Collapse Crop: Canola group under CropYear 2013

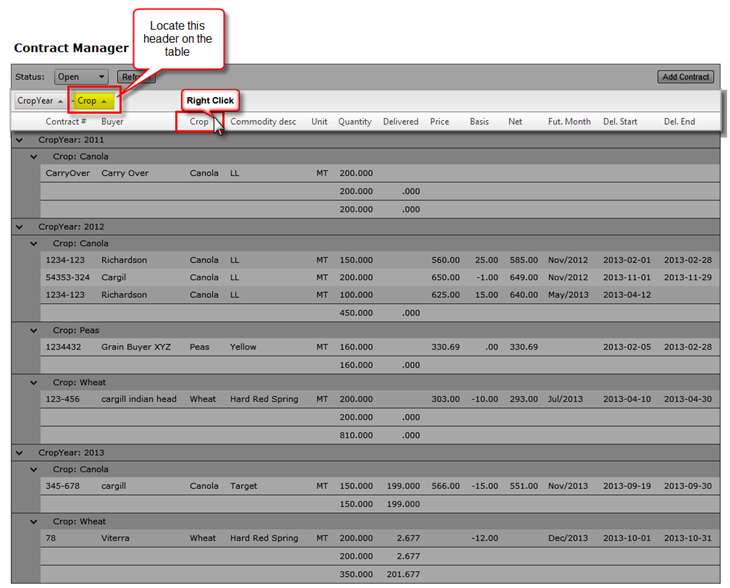34,469
